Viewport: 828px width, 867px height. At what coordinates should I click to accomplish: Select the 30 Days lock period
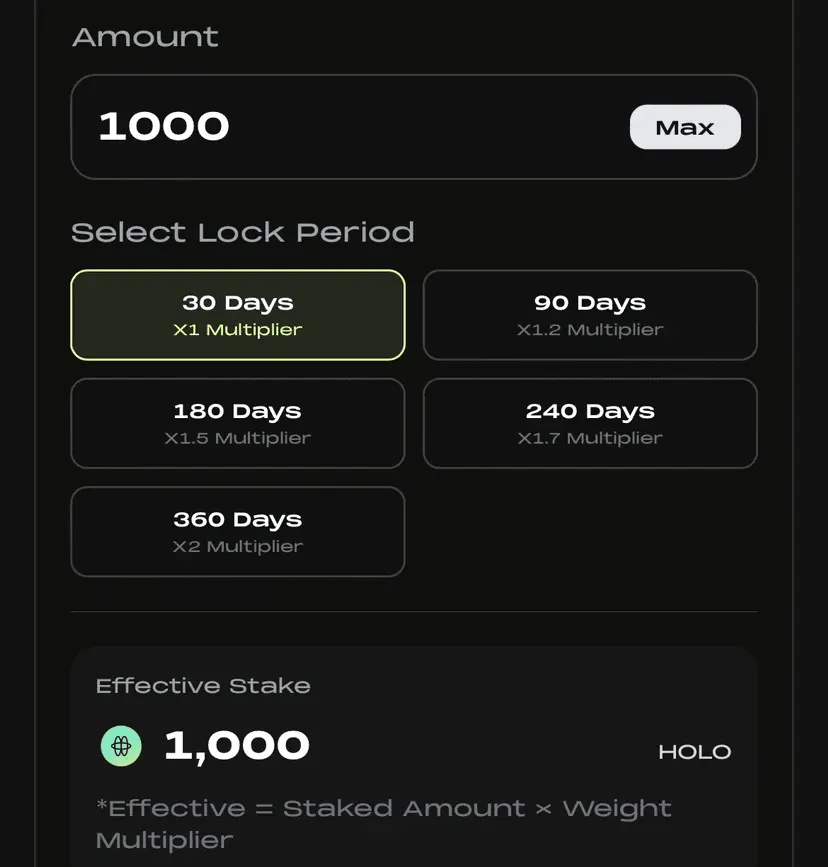(238, 315)
